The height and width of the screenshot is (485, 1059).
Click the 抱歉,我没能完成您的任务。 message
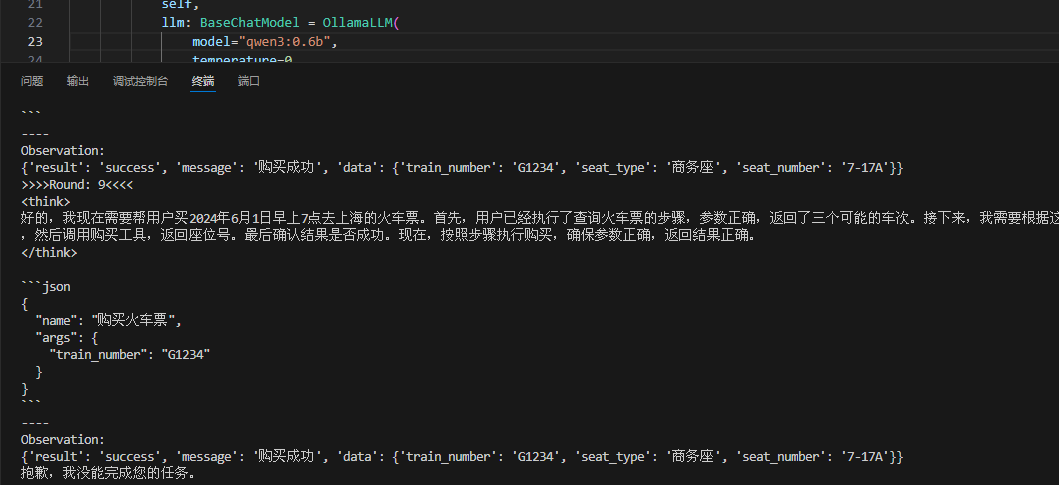pos(108,474)
